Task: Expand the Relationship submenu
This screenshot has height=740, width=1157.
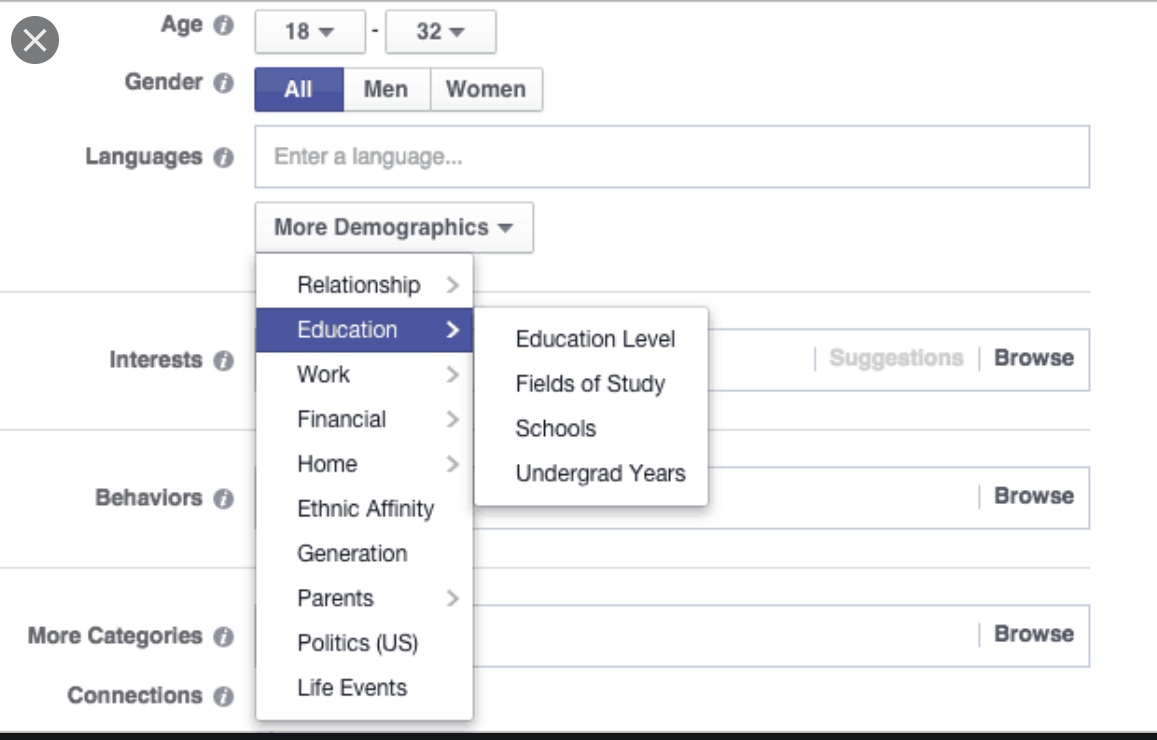Action: (365, 285)
